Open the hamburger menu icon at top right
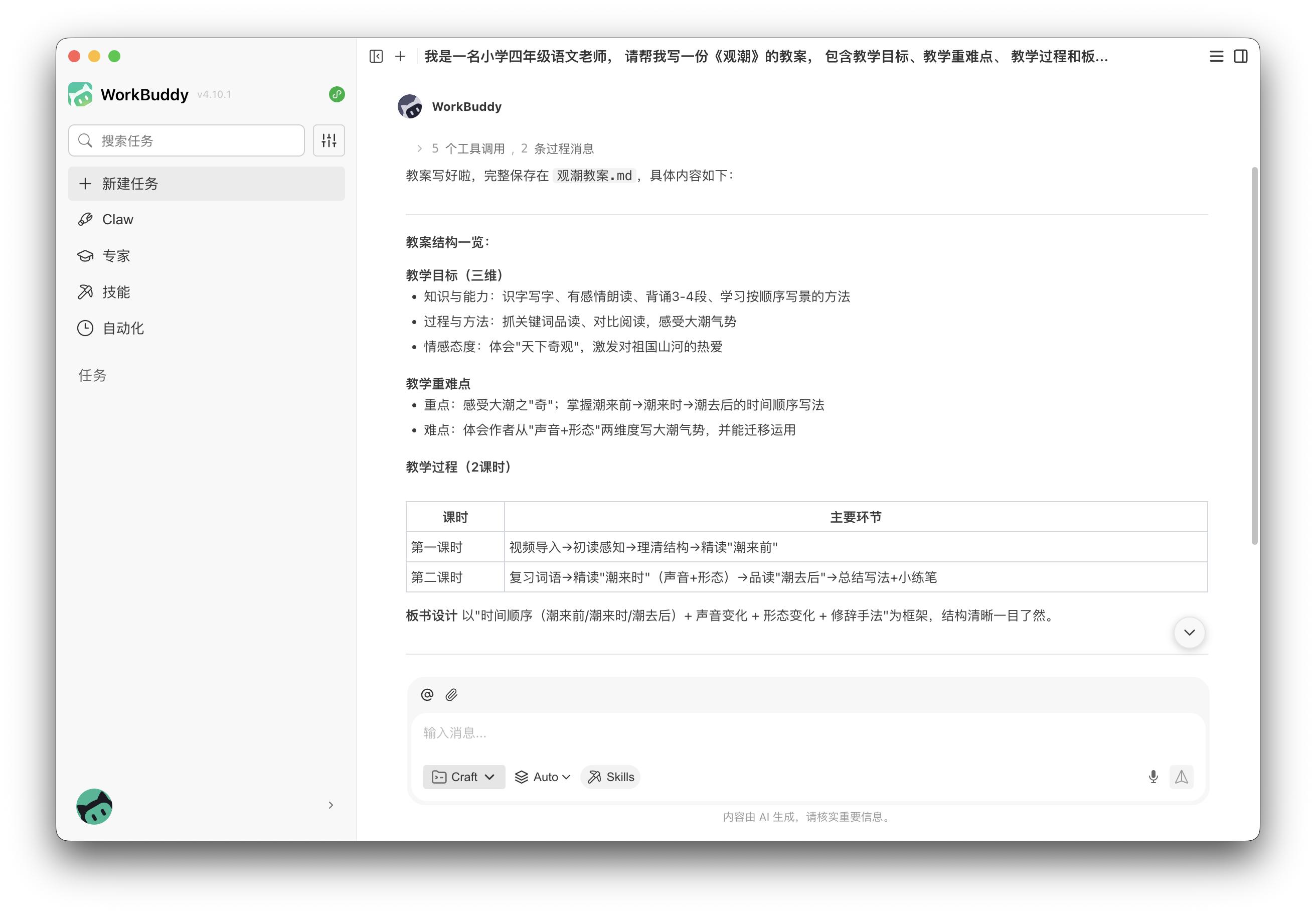1316x915 pixels. [x=1216, y=56]
